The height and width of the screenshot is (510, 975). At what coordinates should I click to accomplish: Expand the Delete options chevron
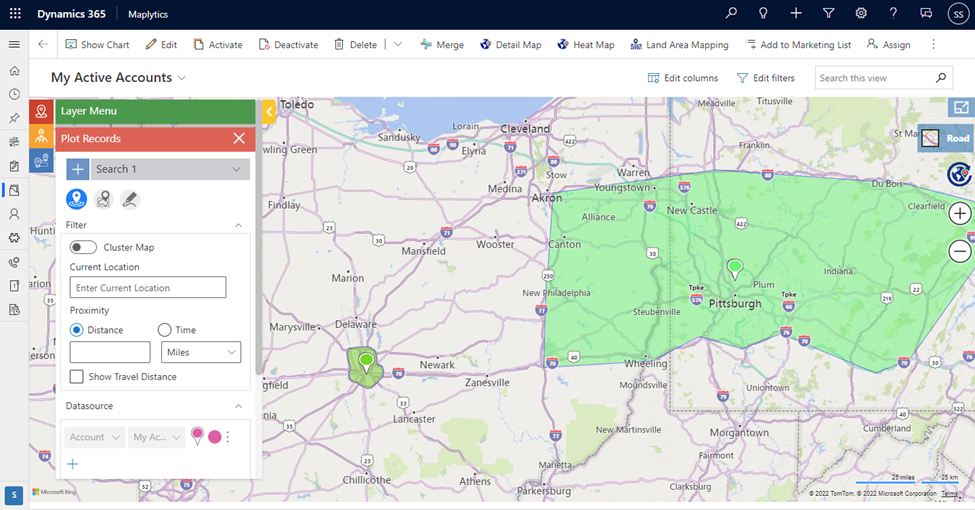[398, 44]
